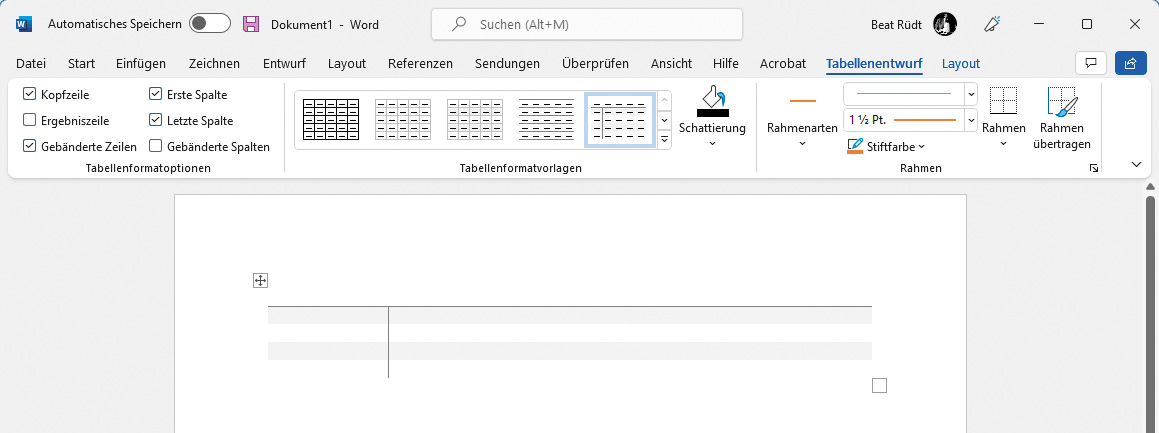This screenshot has width=1159, height=433.
Task: Open the 1 ½ Pt. line weight dropdown
Action: (x=970, y=120)
